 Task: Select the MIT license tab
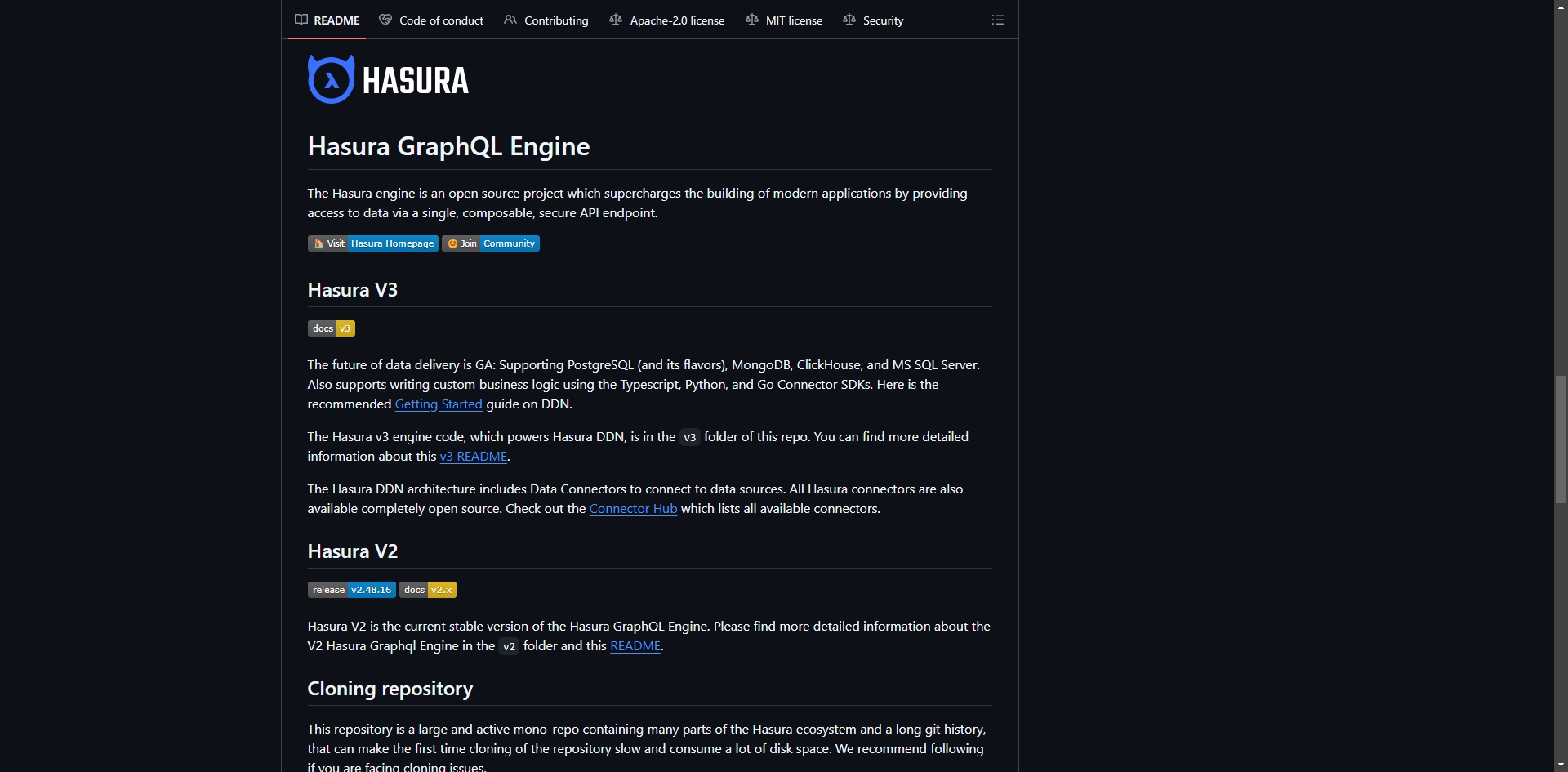tap(784, 20)
